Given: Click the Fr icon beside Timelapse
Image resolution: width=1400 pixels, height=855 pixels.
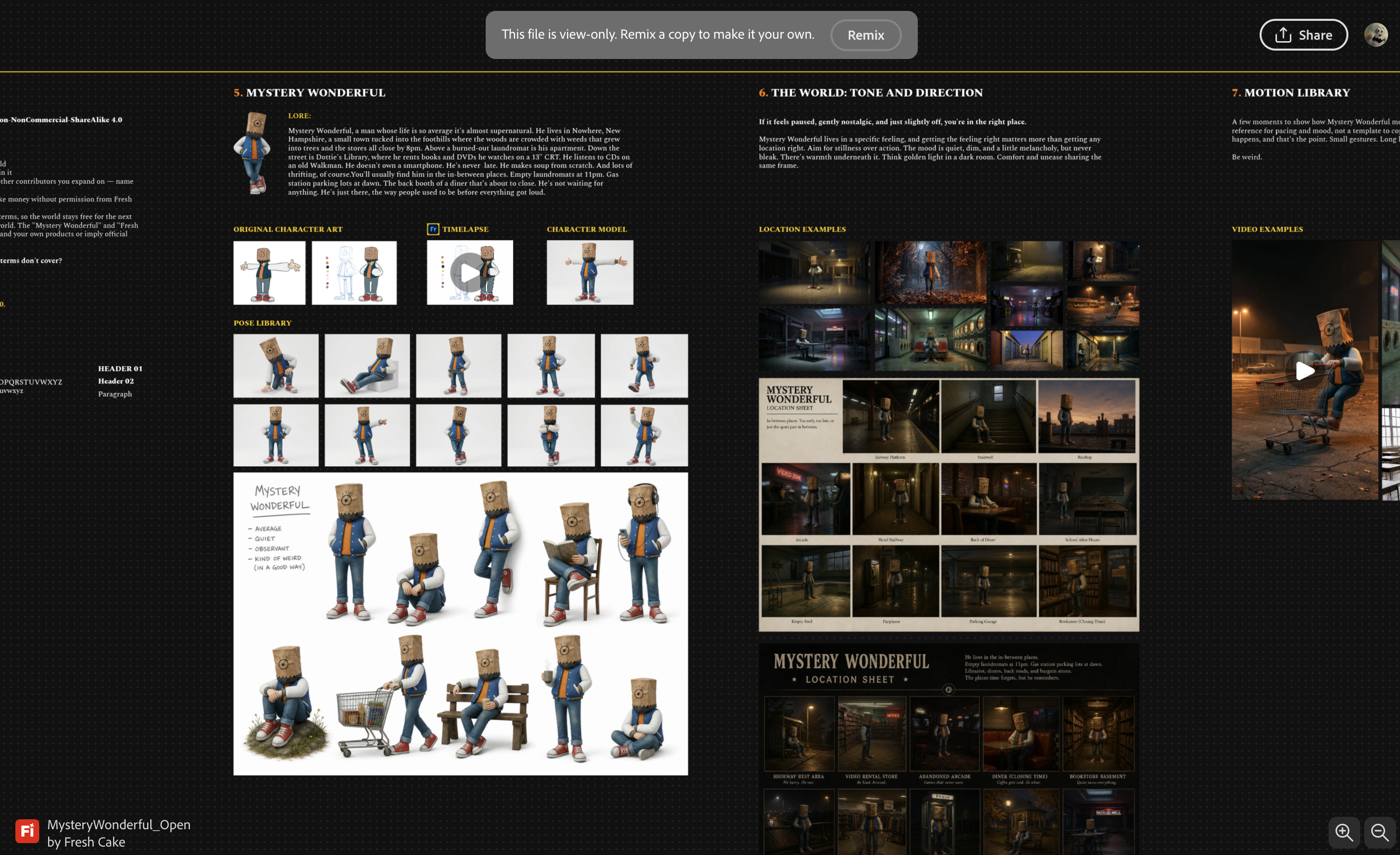Looking at the screenshot, I should 433,229.
